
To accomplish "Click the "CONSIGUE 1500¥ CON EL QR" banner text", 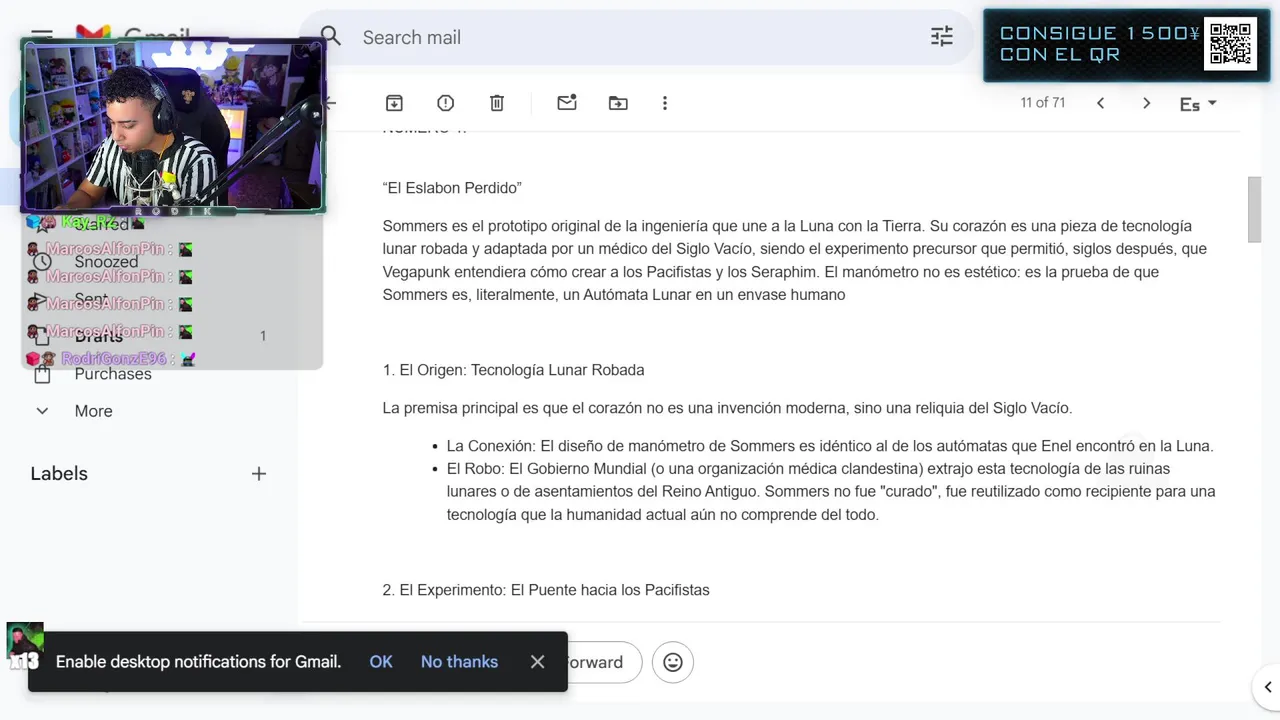I will click(1099, 44).
